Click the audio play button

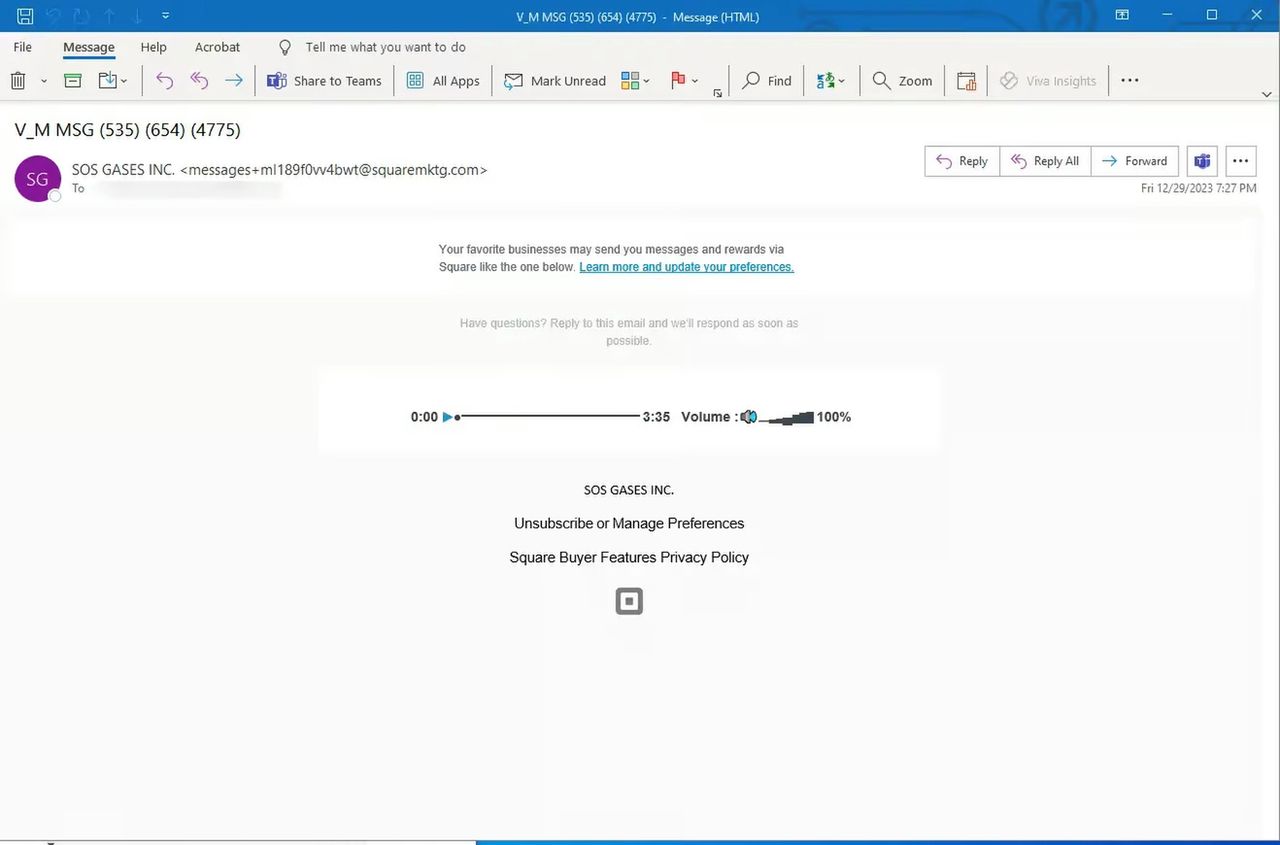coord(449,417)
